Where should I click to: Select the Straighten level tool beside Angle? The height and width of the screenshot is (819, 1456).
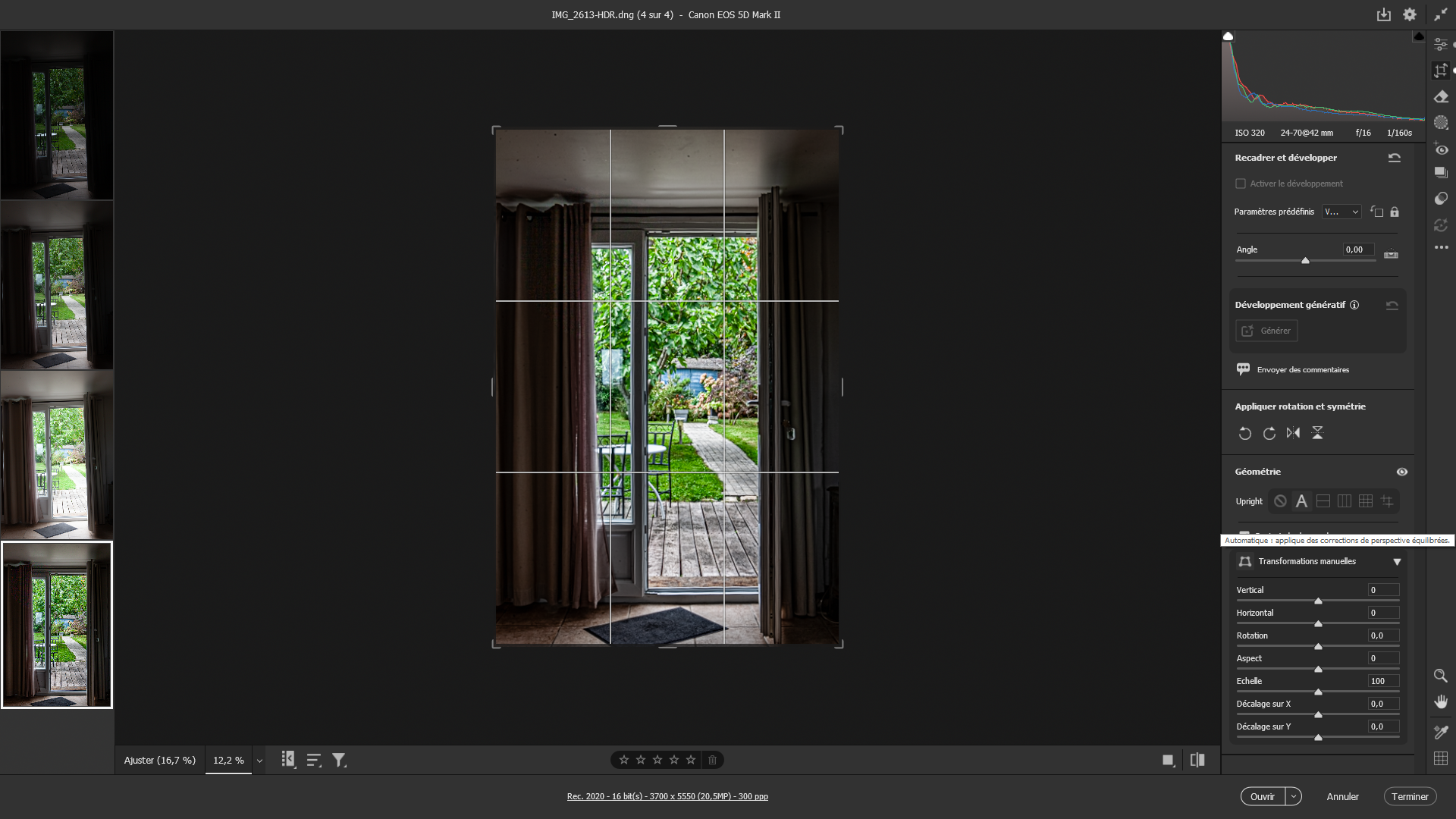[1391, 254]
